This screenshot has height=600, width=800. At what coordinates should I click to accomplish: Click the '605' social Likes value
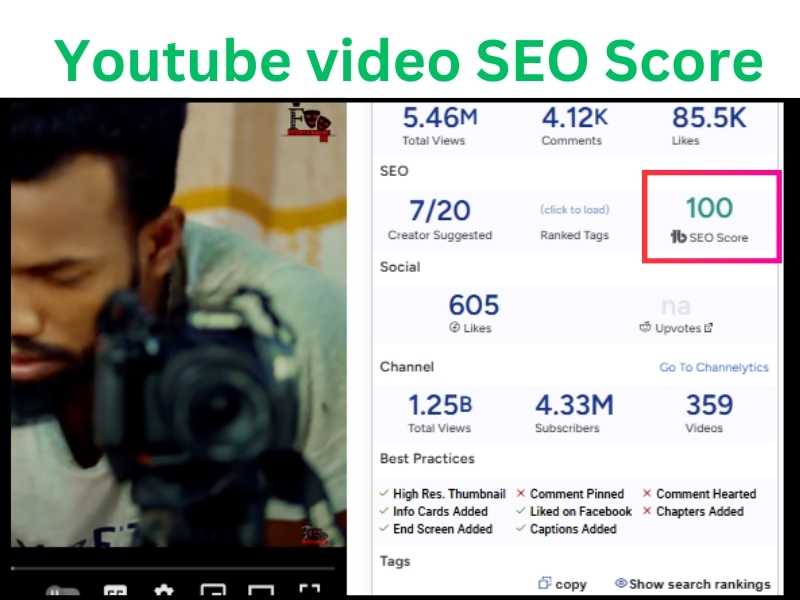[x=474, y=305]
